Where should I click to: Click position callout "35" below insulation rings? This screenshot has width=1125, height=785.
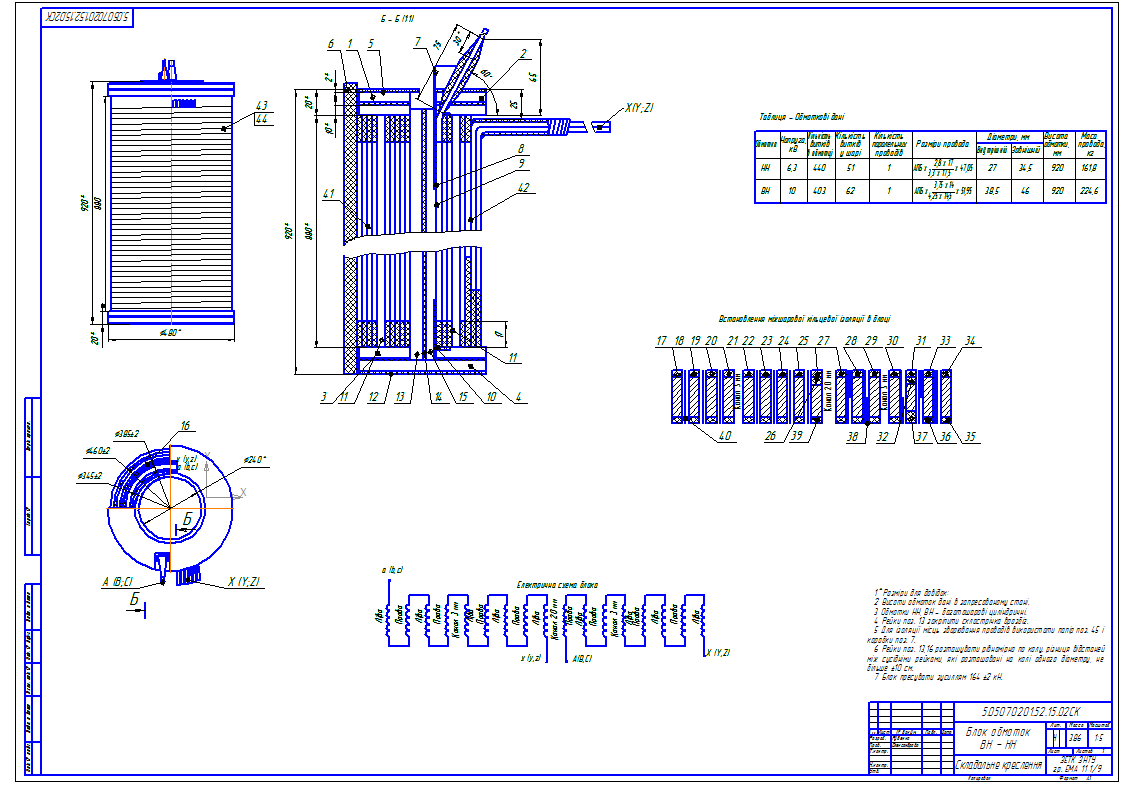[x=970, y=436]
